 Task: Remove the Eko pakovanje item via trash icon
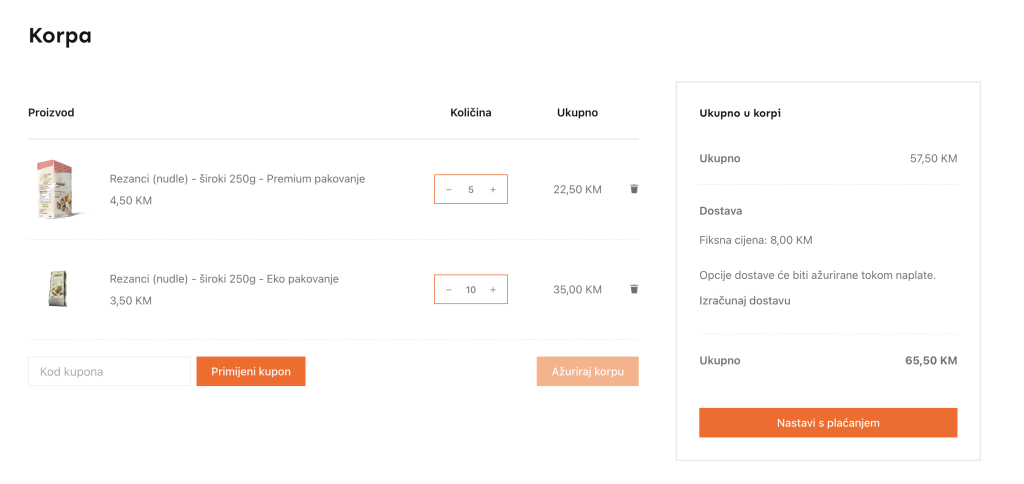pos(633,289)
